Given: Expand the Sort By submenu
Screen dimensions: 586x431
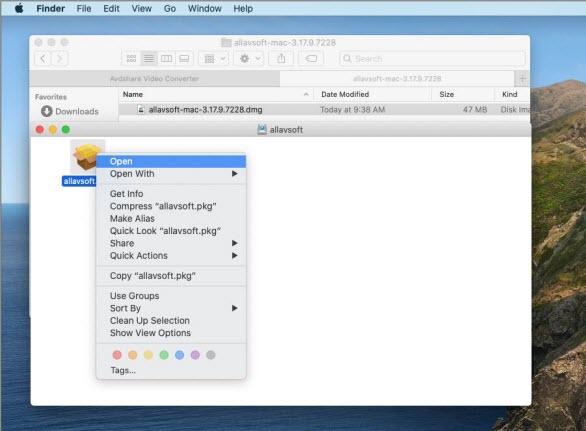Looking at the screenshot, I should (x=171, y=308).
